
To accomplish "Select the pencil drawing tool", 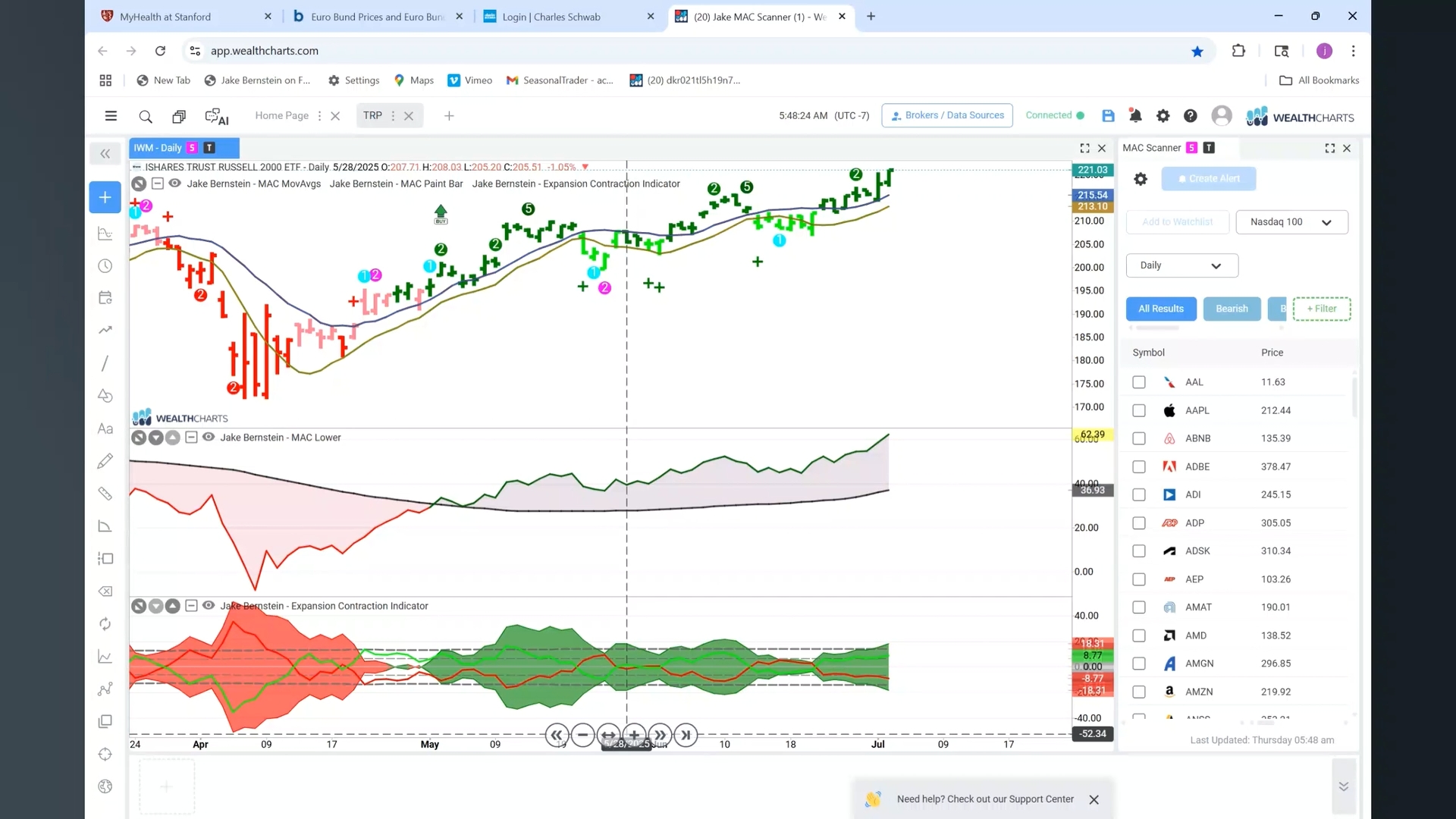I will (x=105, y=461).
